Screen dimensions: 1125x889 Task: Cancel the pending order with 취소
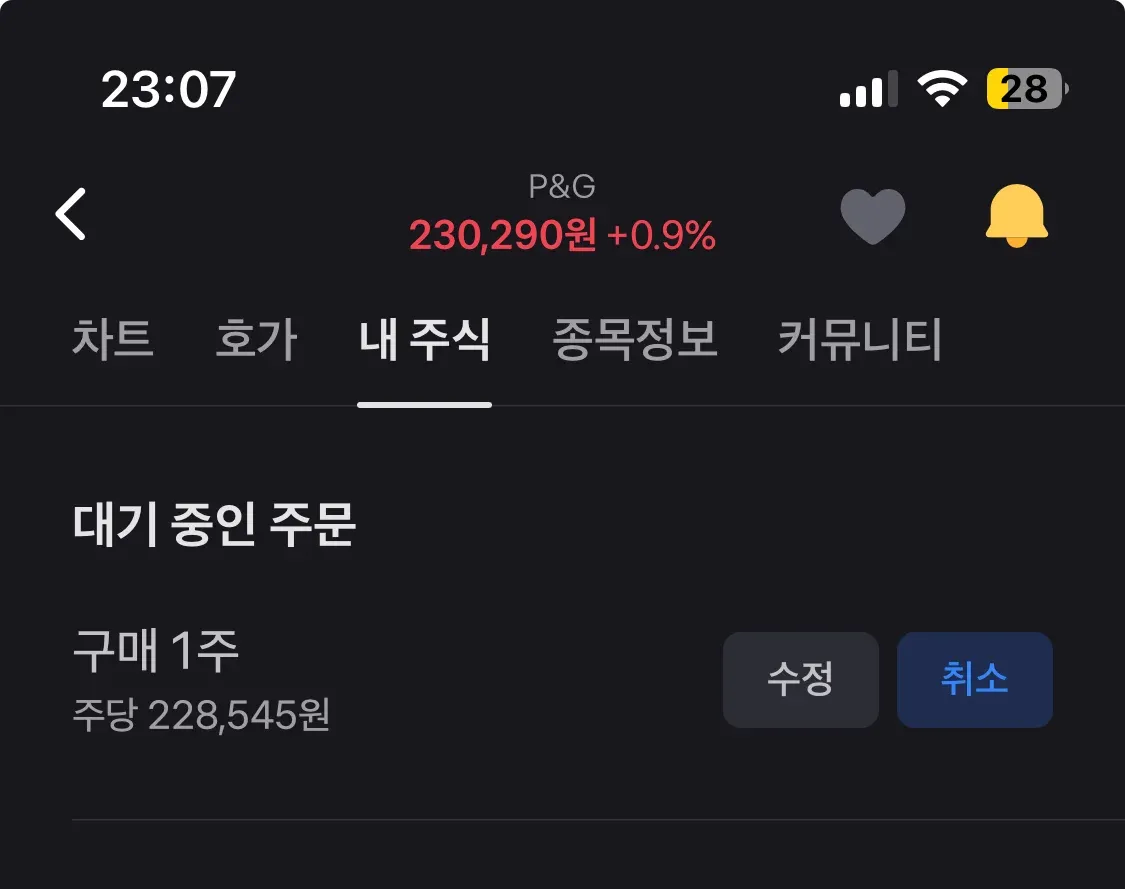[974, 679]
